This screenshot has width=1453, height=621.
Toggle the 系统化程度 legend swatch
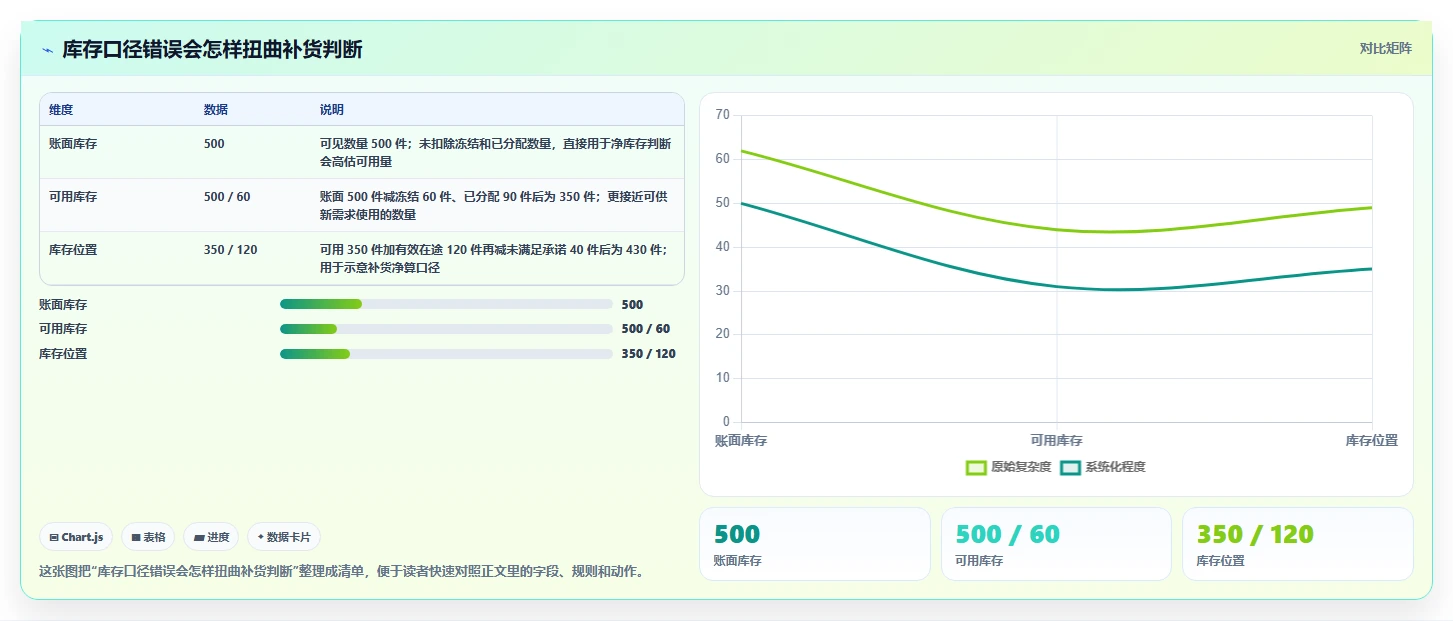pos(1070,467)
